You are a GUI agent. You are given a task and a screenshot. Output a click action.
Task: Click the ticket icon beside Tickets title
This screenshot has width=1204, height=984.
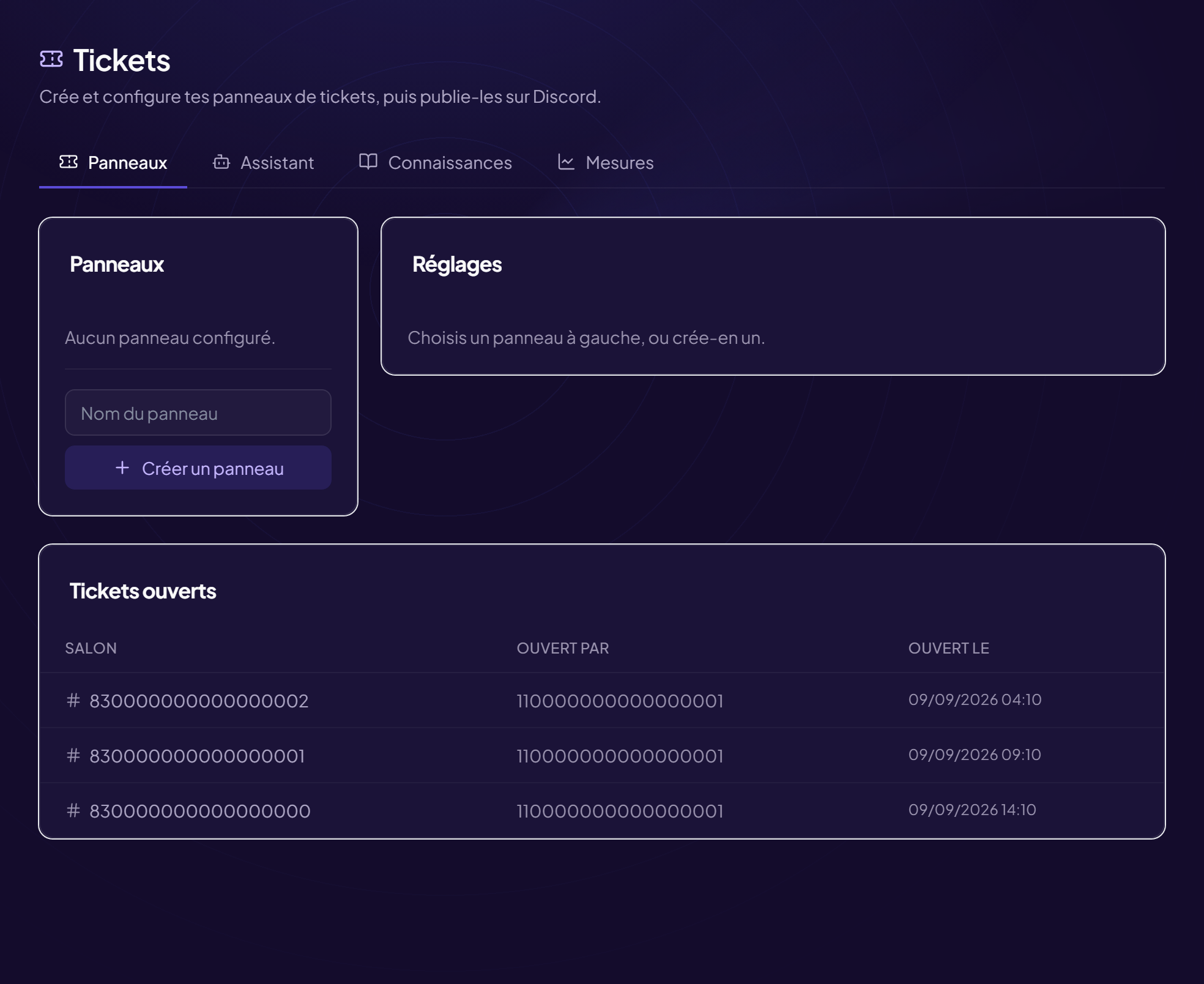51,59
